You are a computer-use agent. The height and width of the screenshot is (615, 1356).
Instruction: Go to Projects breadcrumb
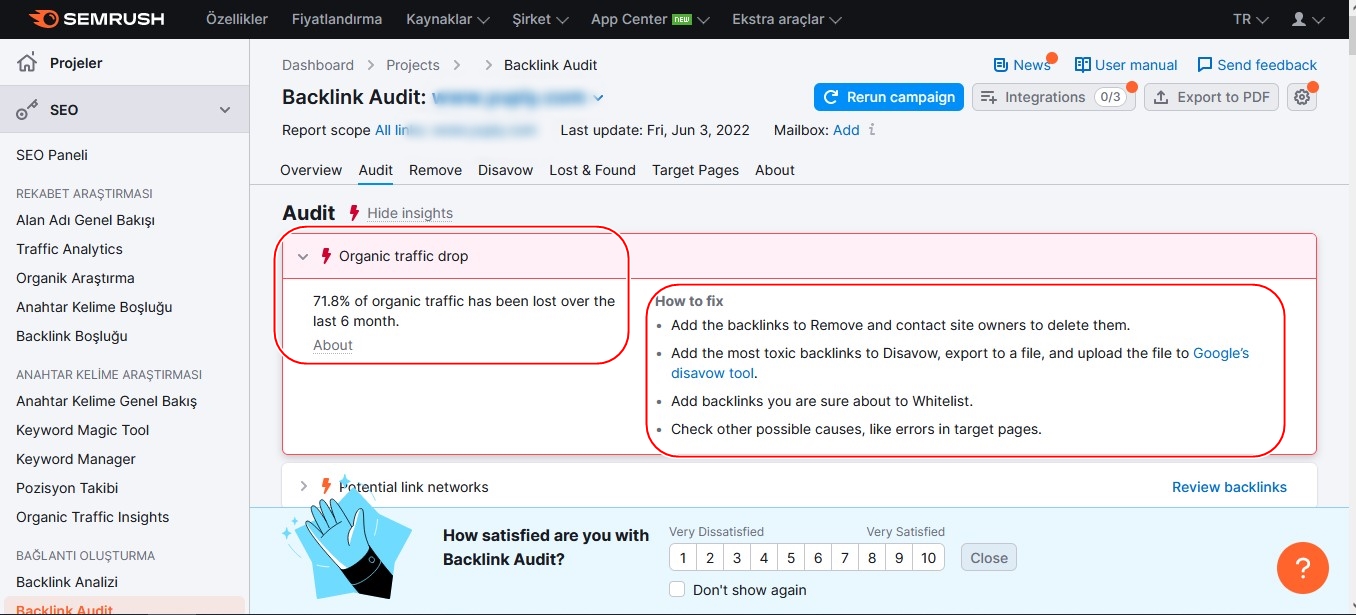pos(413,65)
